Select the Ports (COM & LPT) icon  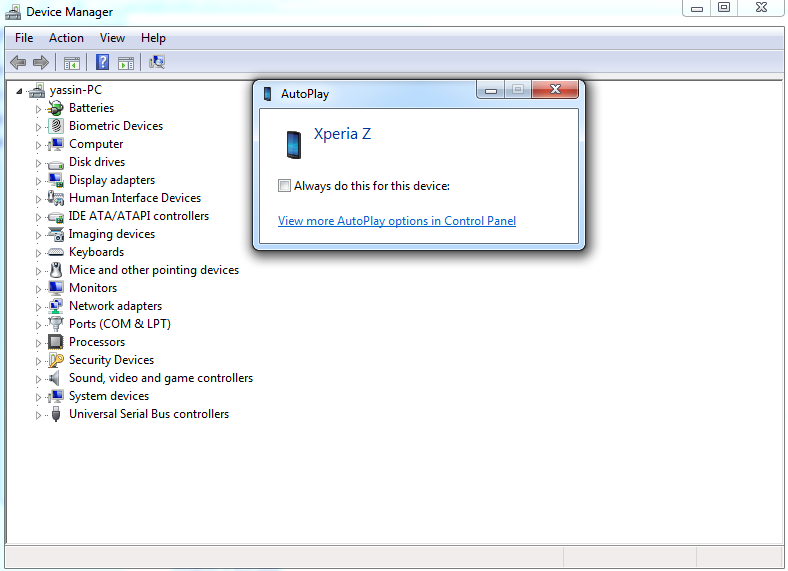(x=56, y=324)
